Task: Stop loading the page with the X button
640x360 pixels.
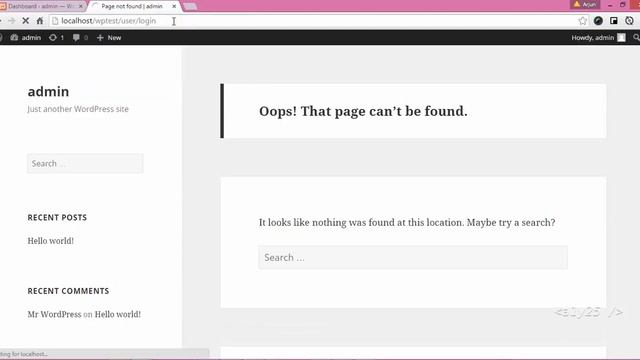Action: click(x=25, y=21)
